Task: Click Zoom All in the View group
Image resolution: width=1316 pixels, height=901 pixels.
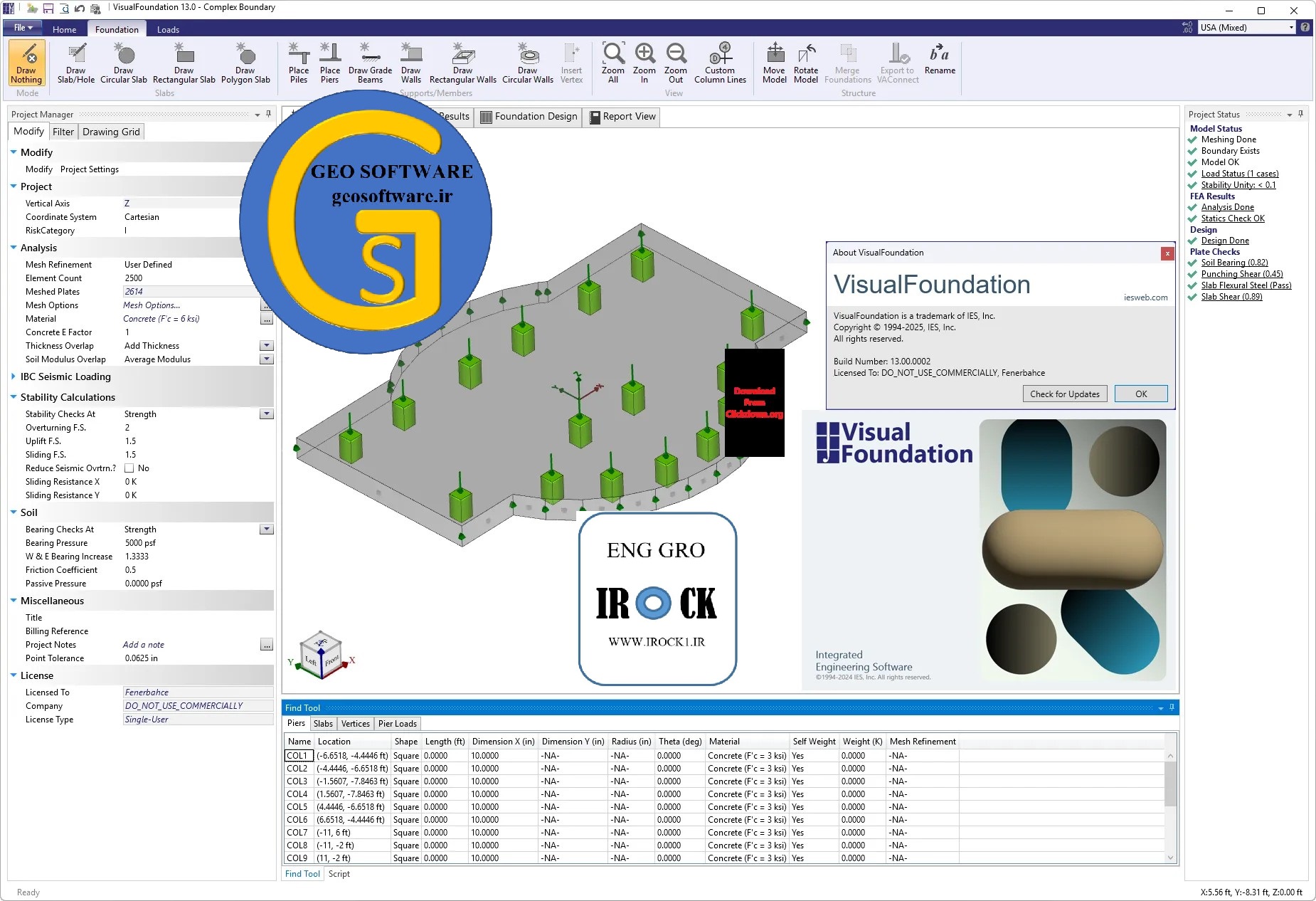Action: click(612, 63)
